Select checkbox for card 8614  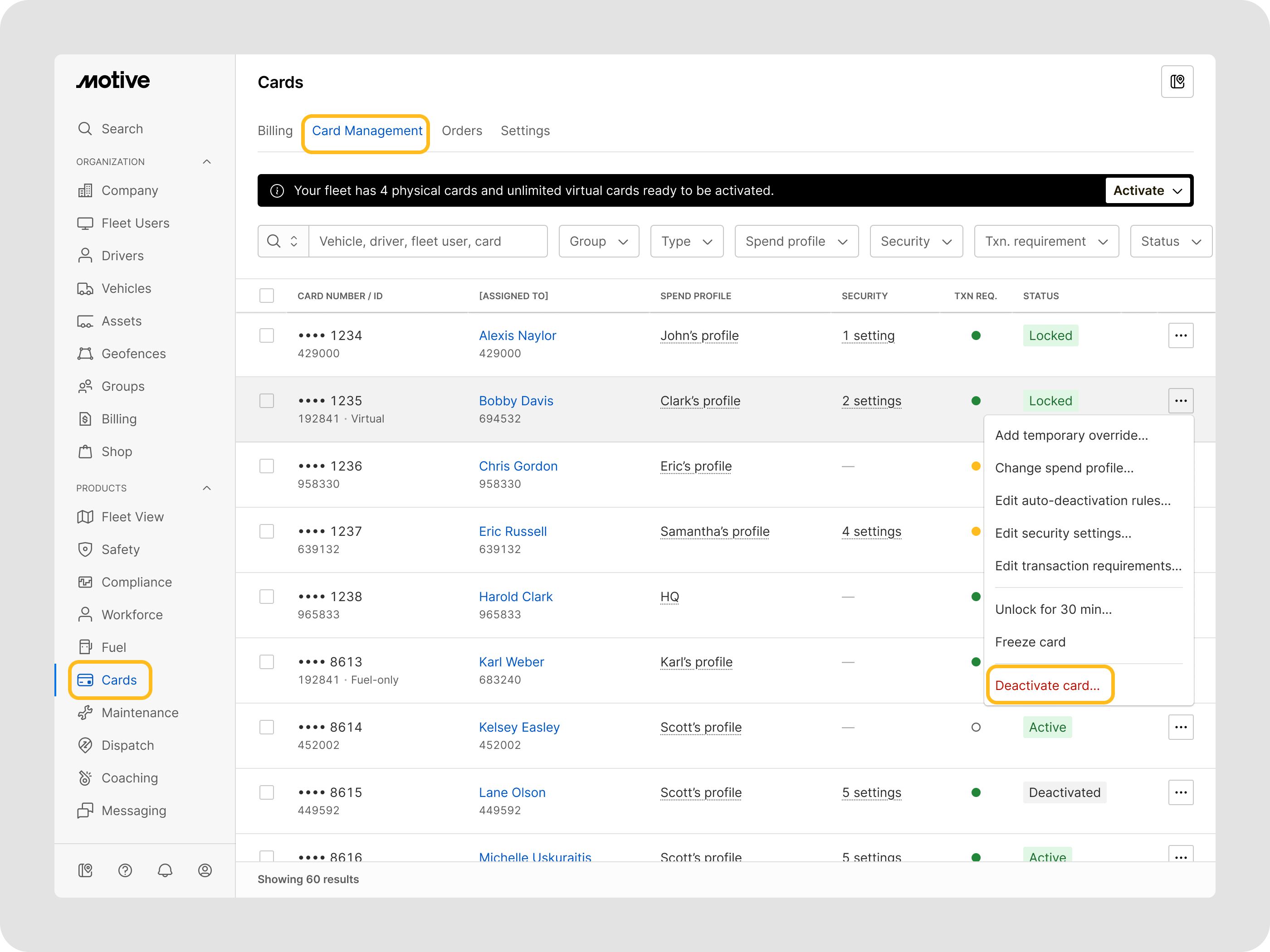[x=266, y=727]
